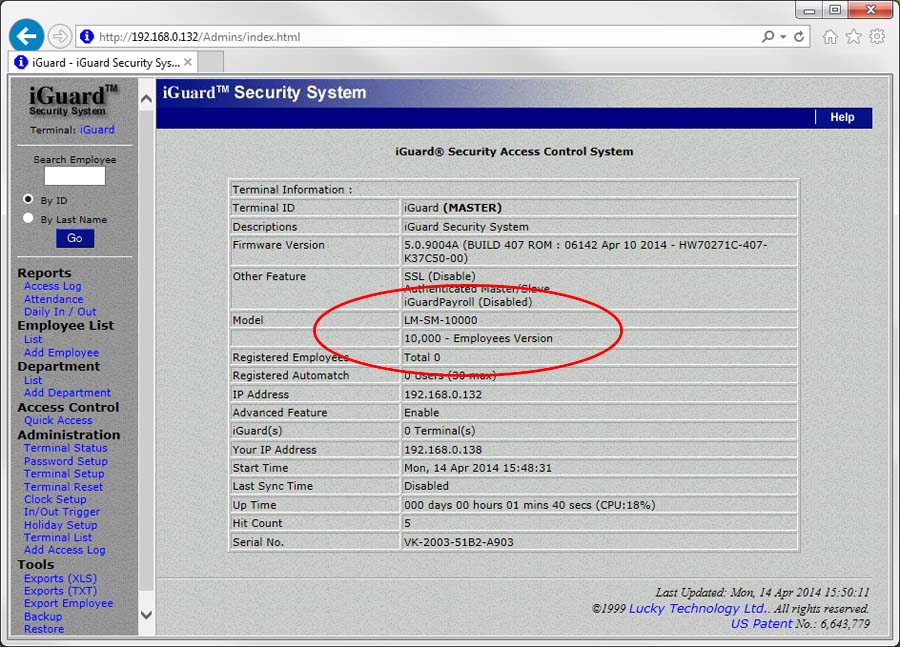
Task: Click the Add Employee link
Action: (61, 352)
